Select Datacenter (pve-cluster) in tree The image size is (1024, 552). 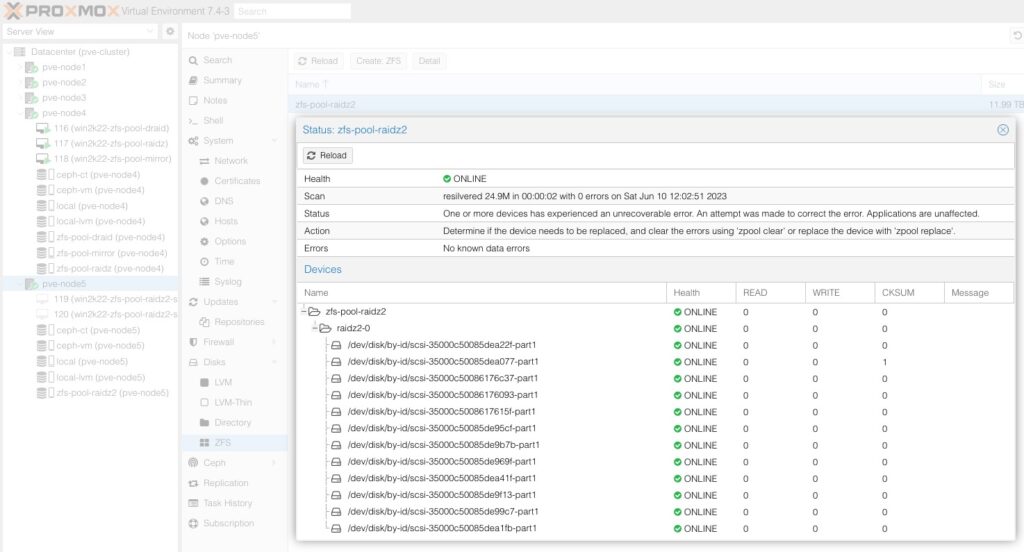tap(80, 52)
